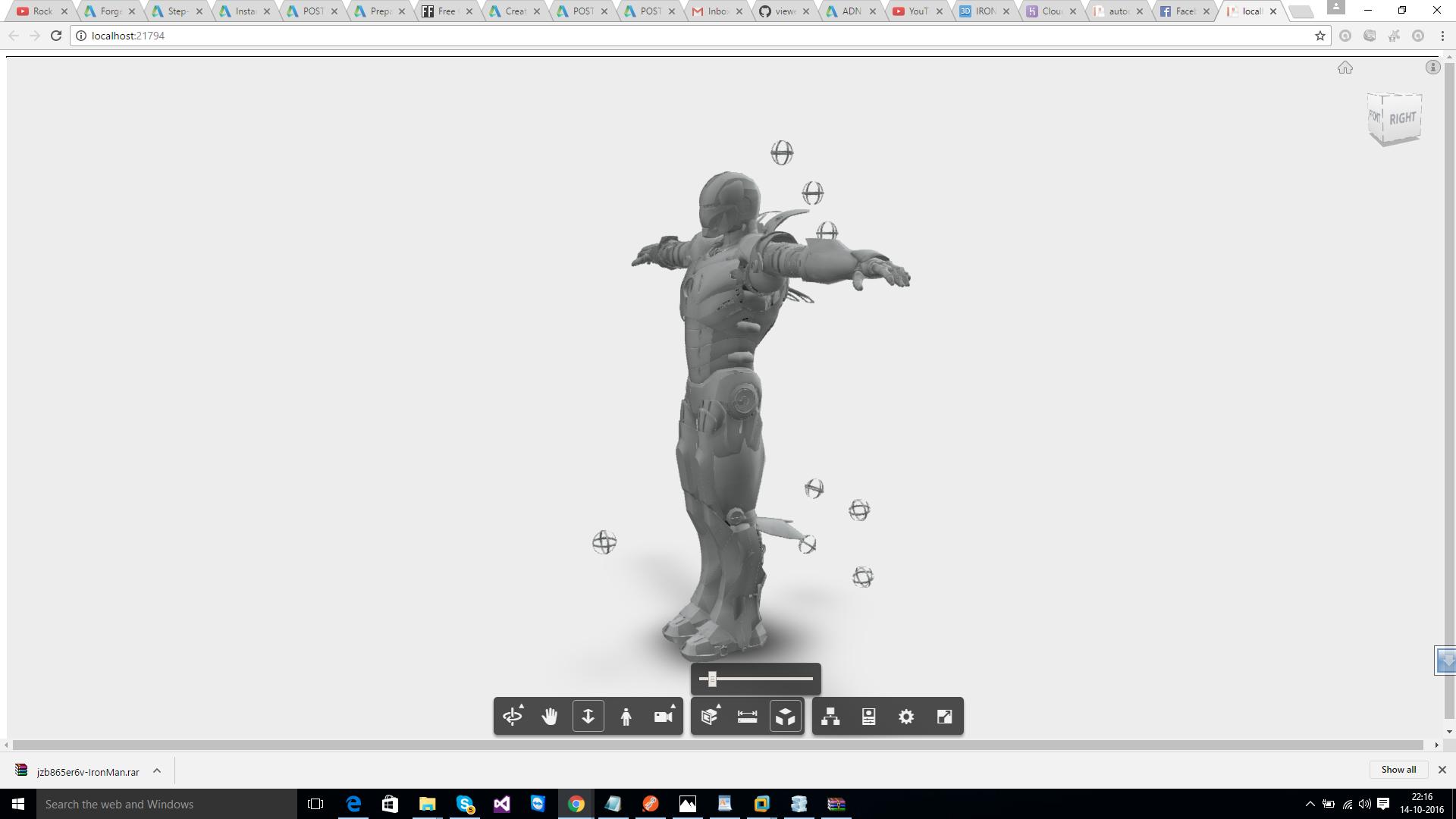Click the Home view icon

coord(1345,67)
